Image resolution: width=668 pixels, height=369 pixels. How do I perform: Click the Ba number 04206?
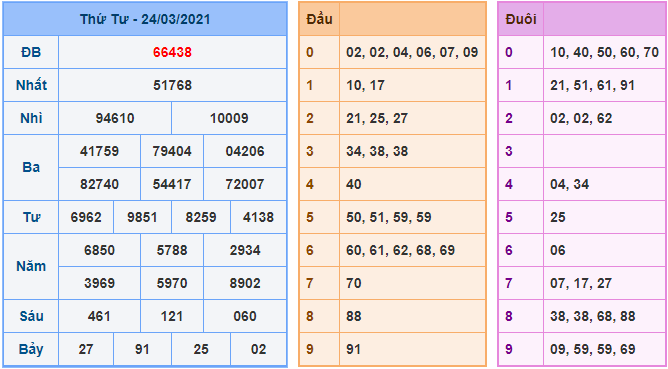pos(245,151)
